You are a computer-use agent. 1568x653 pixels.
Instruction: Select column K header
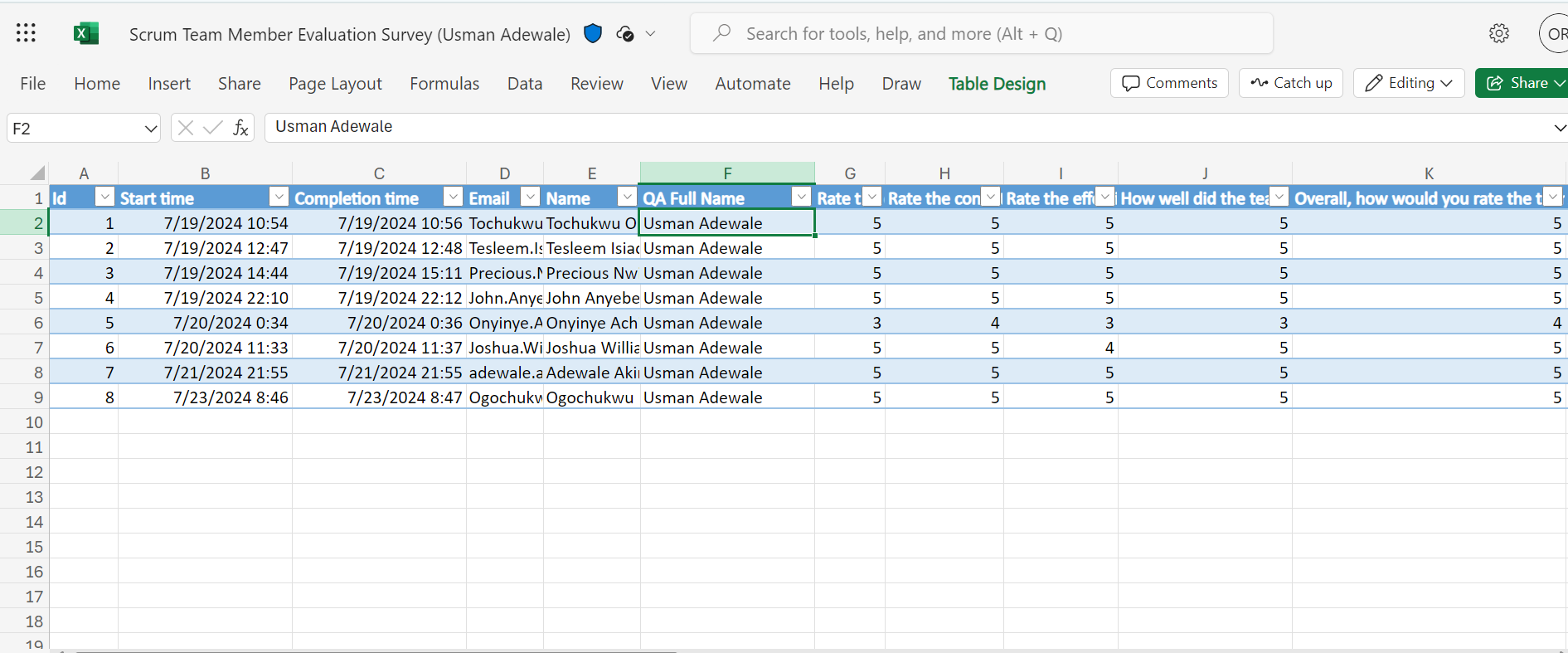pos(1429,173)
